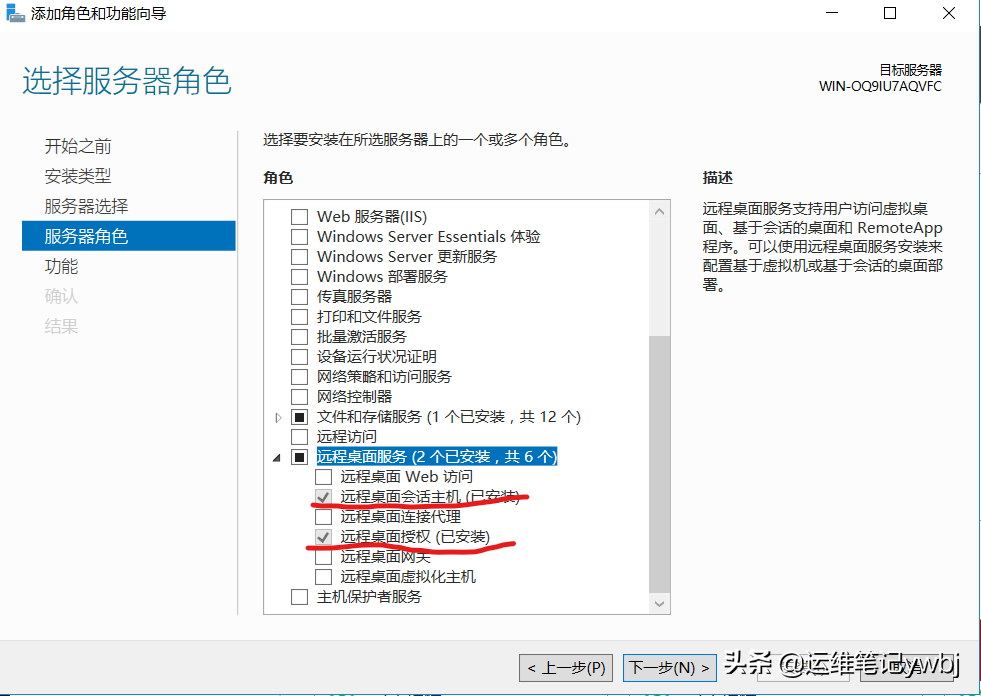The height and width of the screenshot is (696, 981).
Task: Select the 设备运行状况证明 checkbox
Action: [300, 357]
